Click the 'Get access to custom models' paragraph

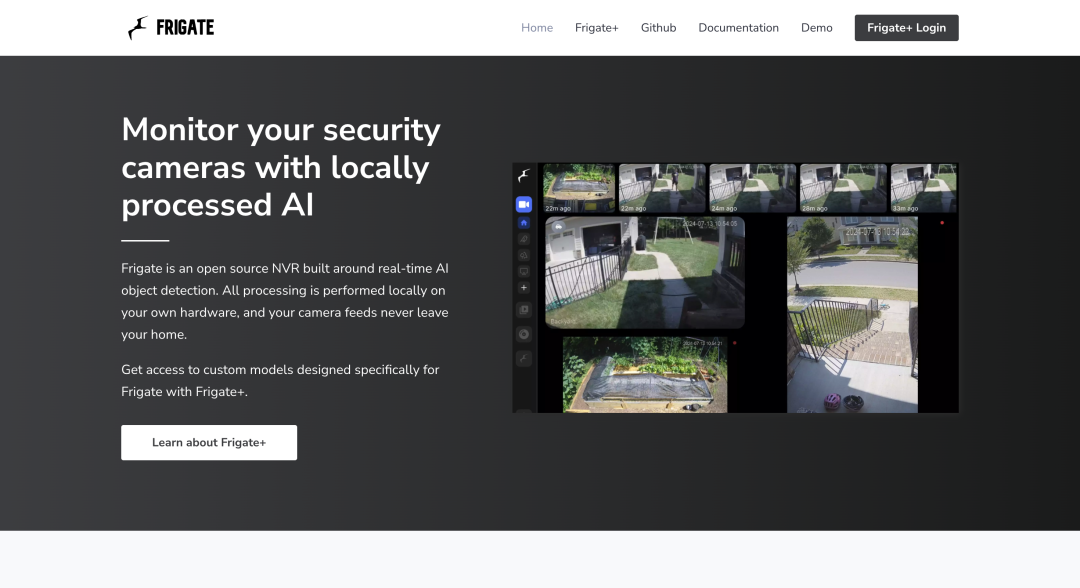tap(280, 381)
